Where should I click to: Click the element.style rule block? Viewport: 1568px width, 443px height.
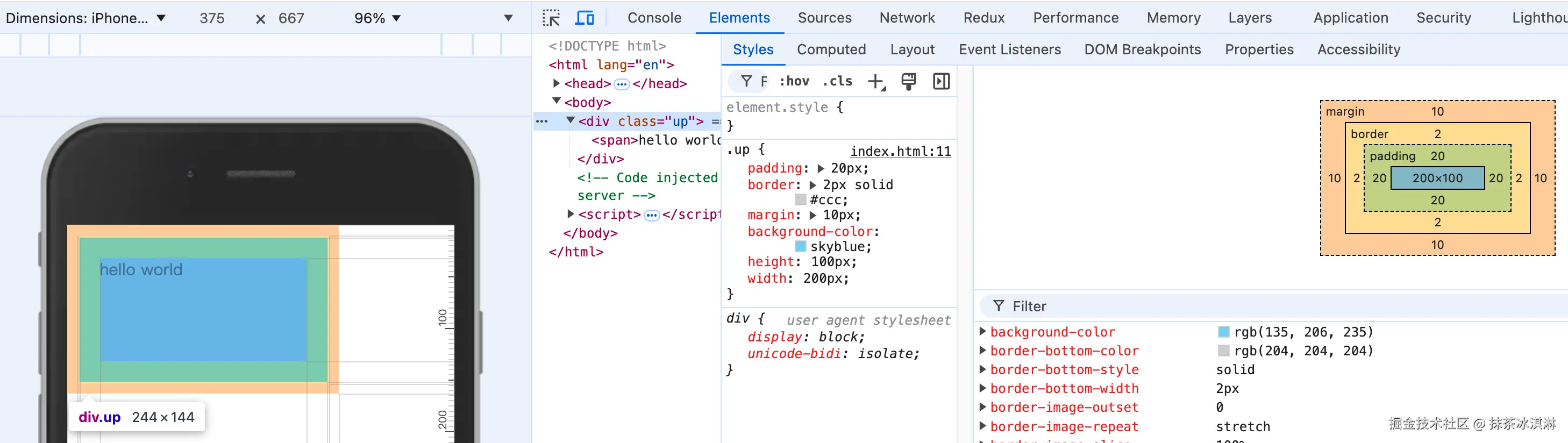(x=839, y=116)
